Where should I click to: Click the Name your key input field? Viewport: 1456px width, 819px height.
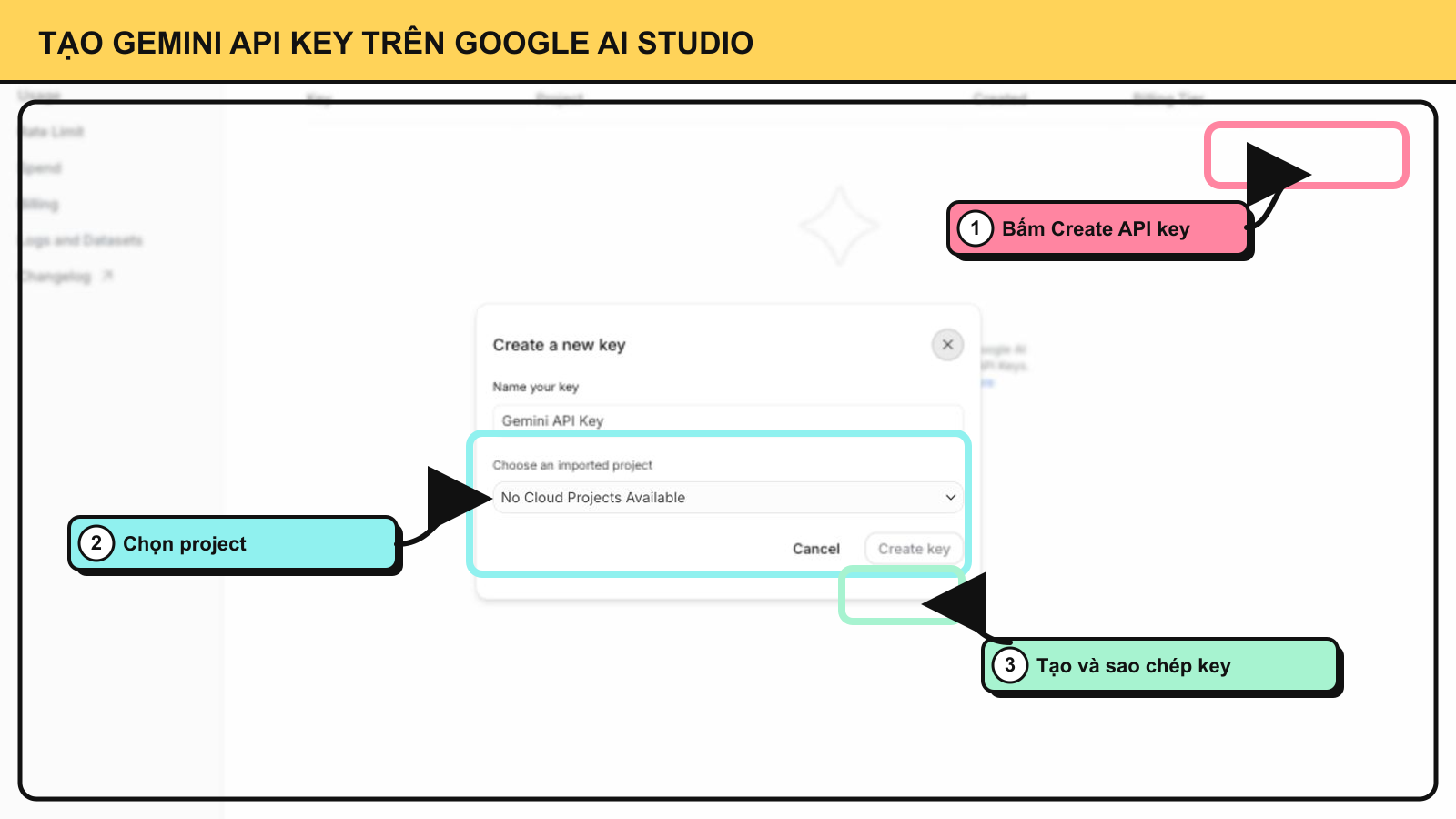[x=727, y=420]
